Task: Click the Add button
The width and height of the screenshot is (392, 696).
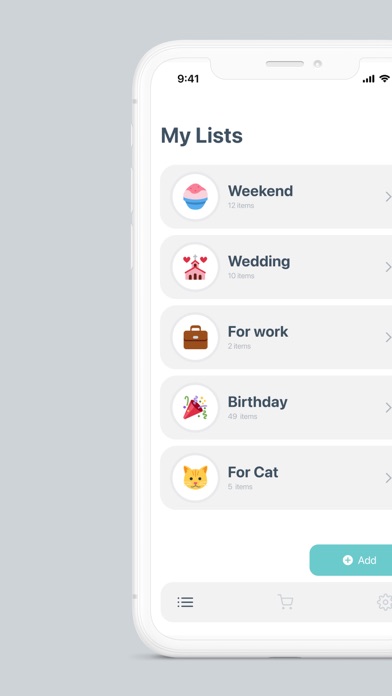Action: [351, 560]
